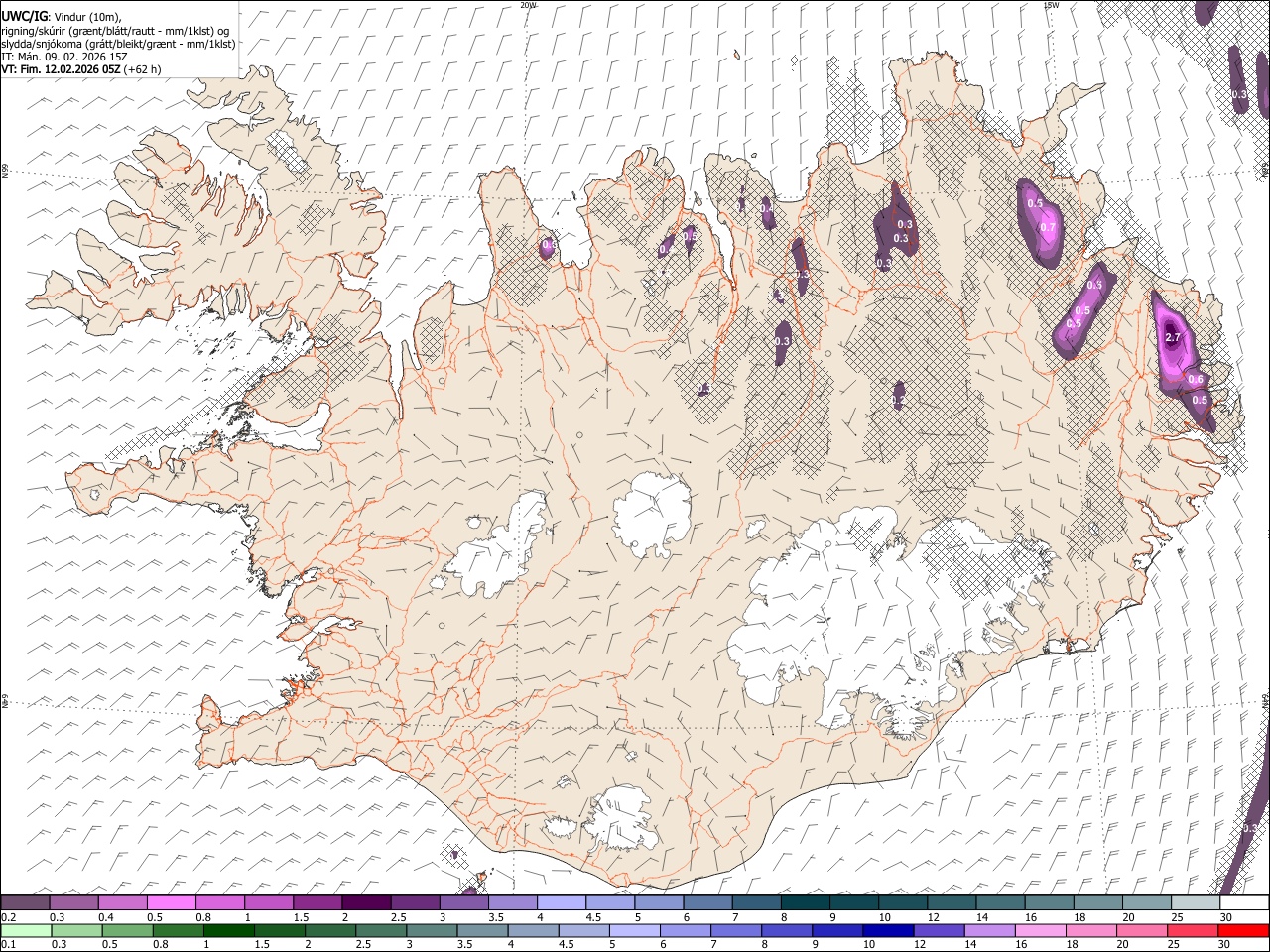The width and height of the screenshot is (1270, 952).
Task: Click the red-pink 25 swatch in lower legend row
Action: click(1192, 930)
